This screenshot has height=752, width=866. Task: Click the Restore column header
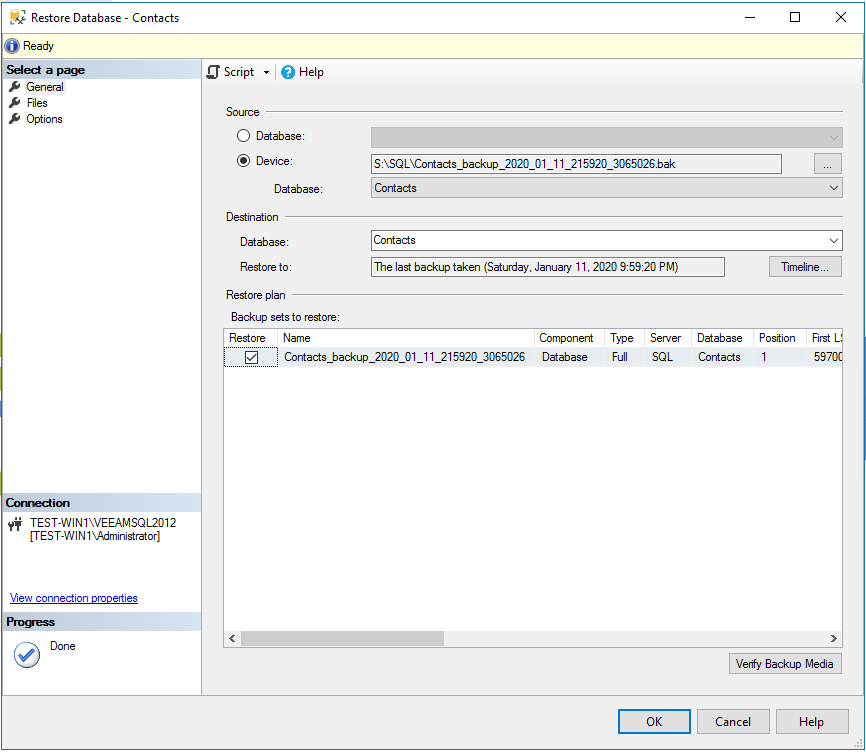click(251, 338)
